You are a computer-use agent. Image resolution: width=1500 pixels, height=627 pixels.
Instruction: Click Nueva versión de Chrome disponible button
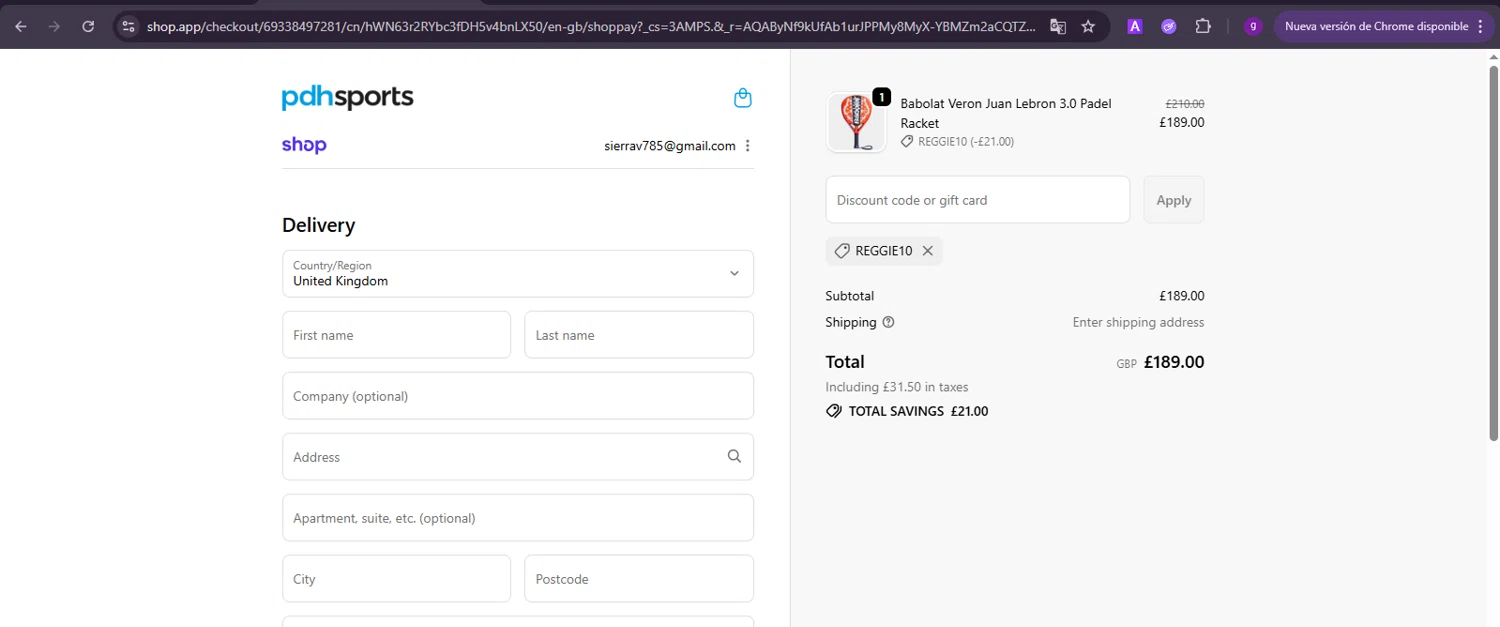pyautogui.click(x=1384, y=27)
